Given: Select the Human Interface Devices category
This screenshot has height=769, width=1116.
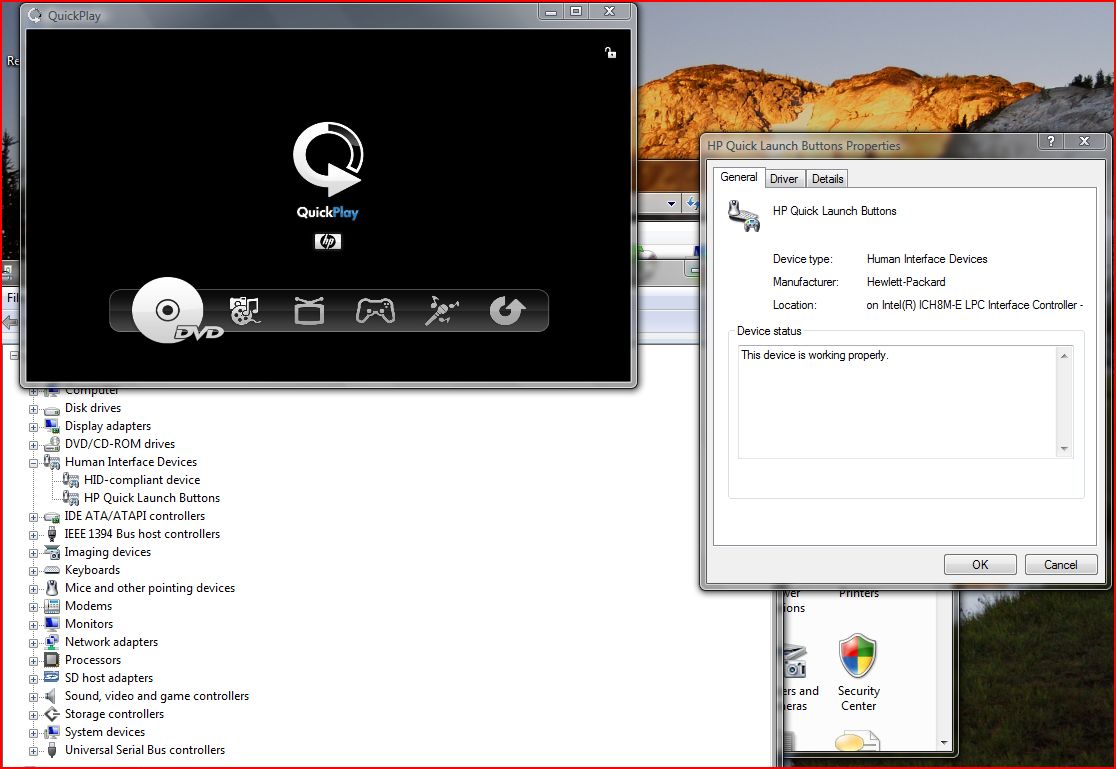Looking at the screenshot, I should coord(131,462).
